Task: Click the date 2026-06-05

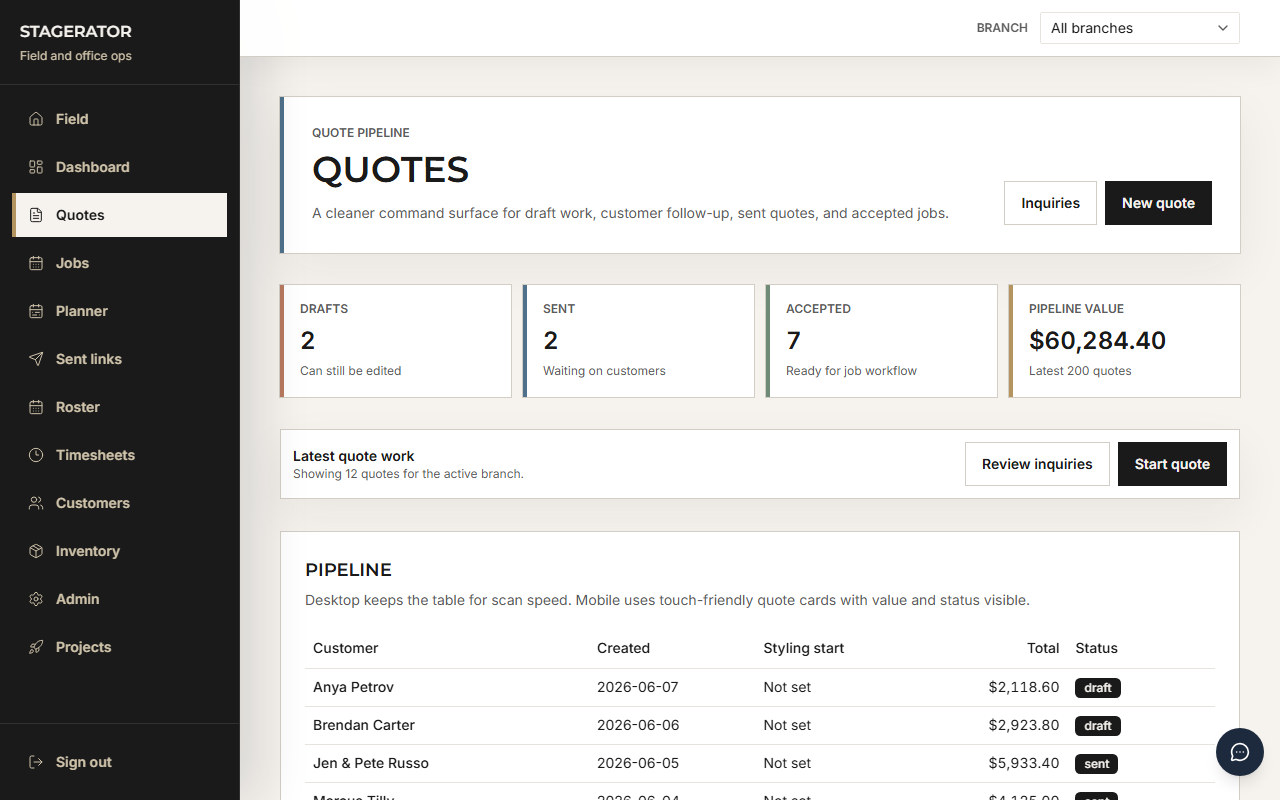Action: [x=638, y=763]
